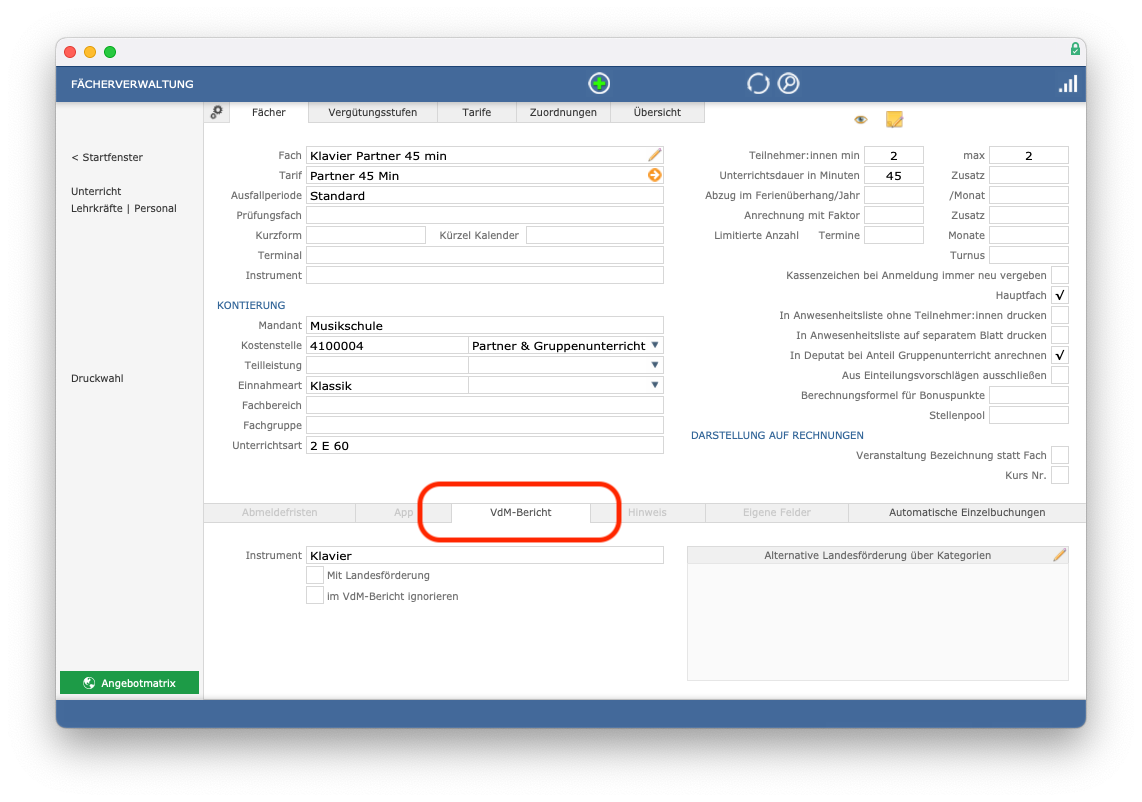The image size is (1142, 802).
Task: Go back via Startfenster link
Action: pos(107,157)
